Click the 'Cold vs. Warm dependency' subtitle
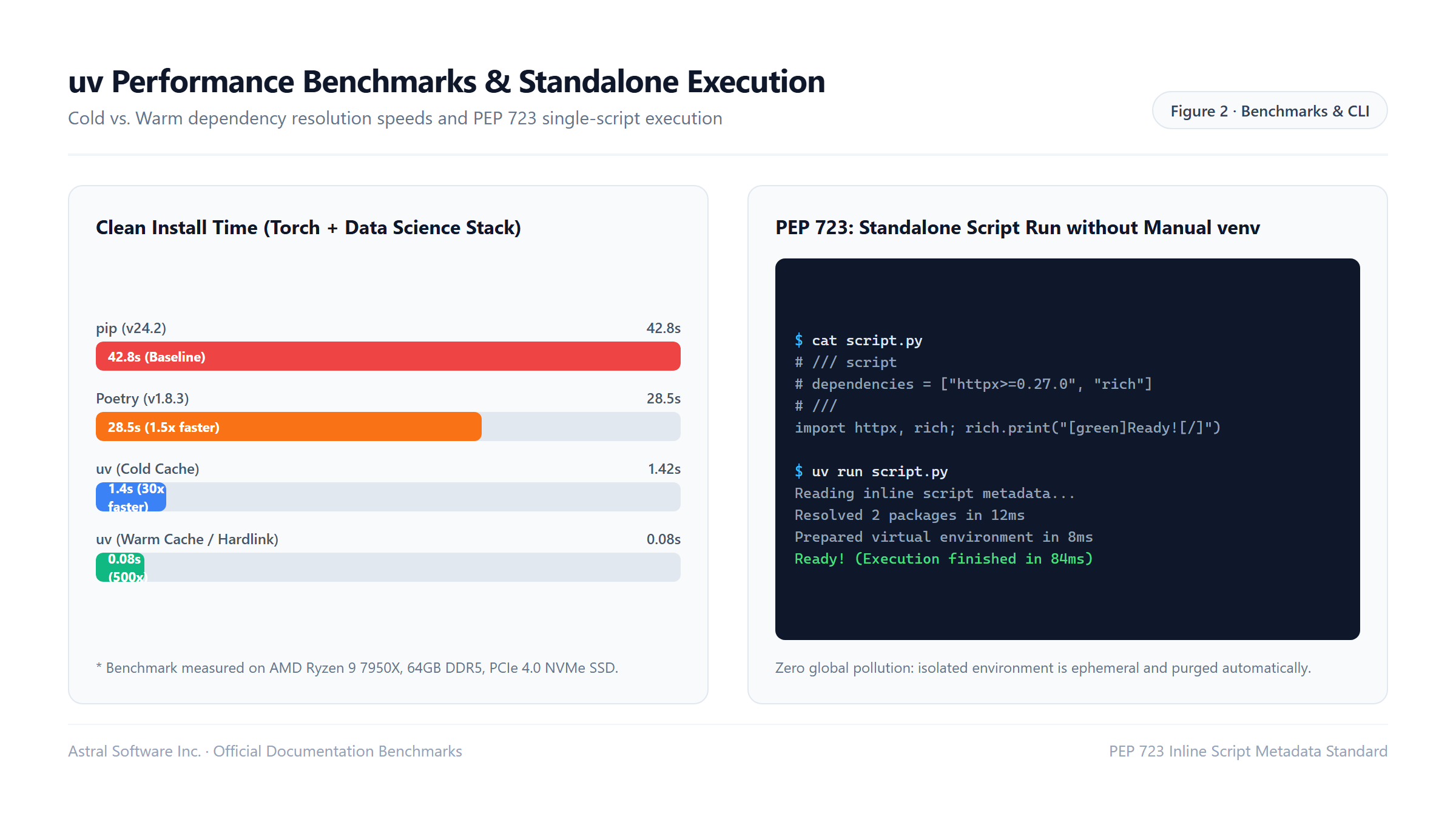This screenshot has height=819, width=1456. (x=395, y=118)
